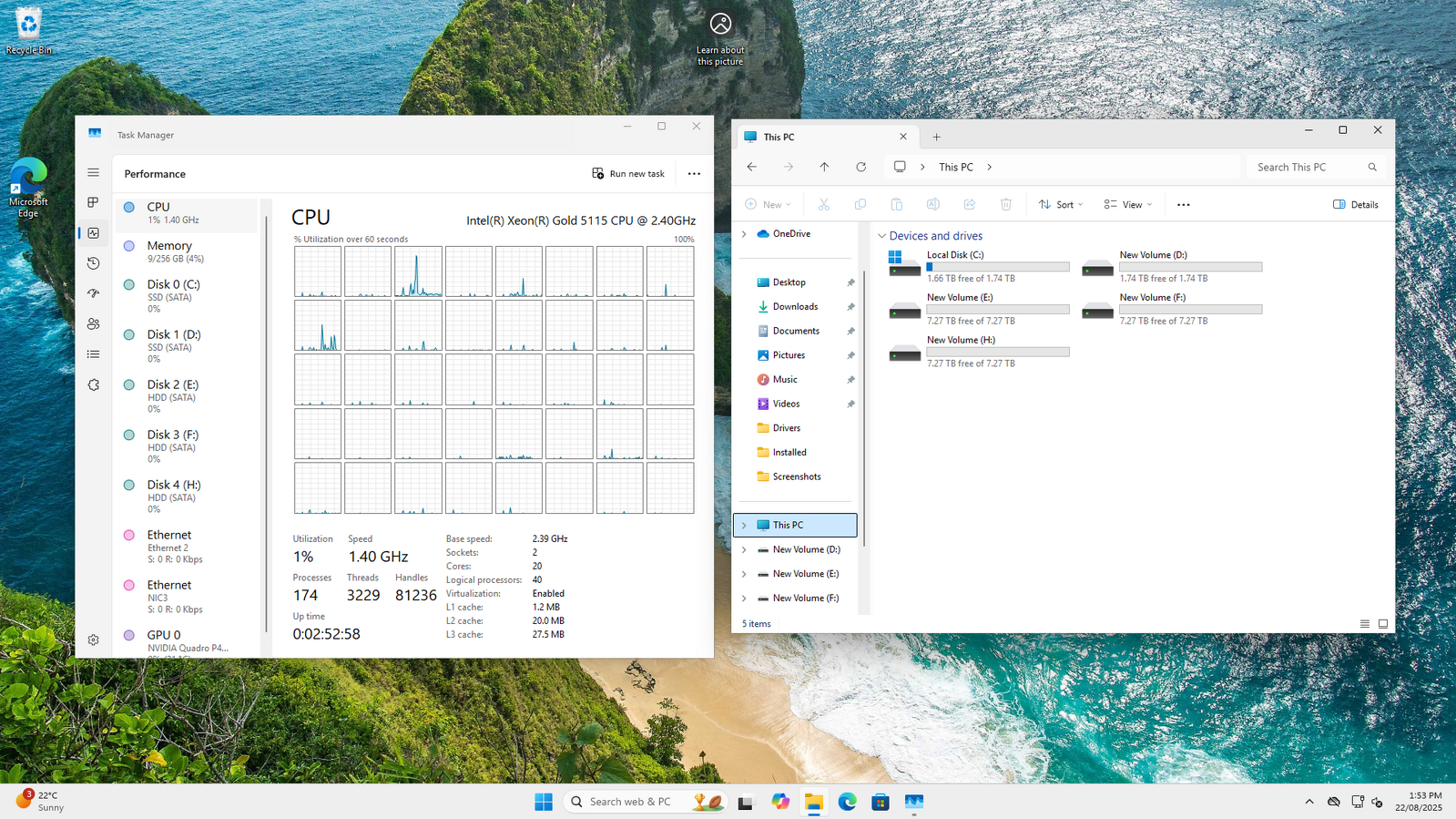The height and width of the screenshot is (819, 1456).
Task: Expand New Volume (F:) tree node
Action: (744, 599)
